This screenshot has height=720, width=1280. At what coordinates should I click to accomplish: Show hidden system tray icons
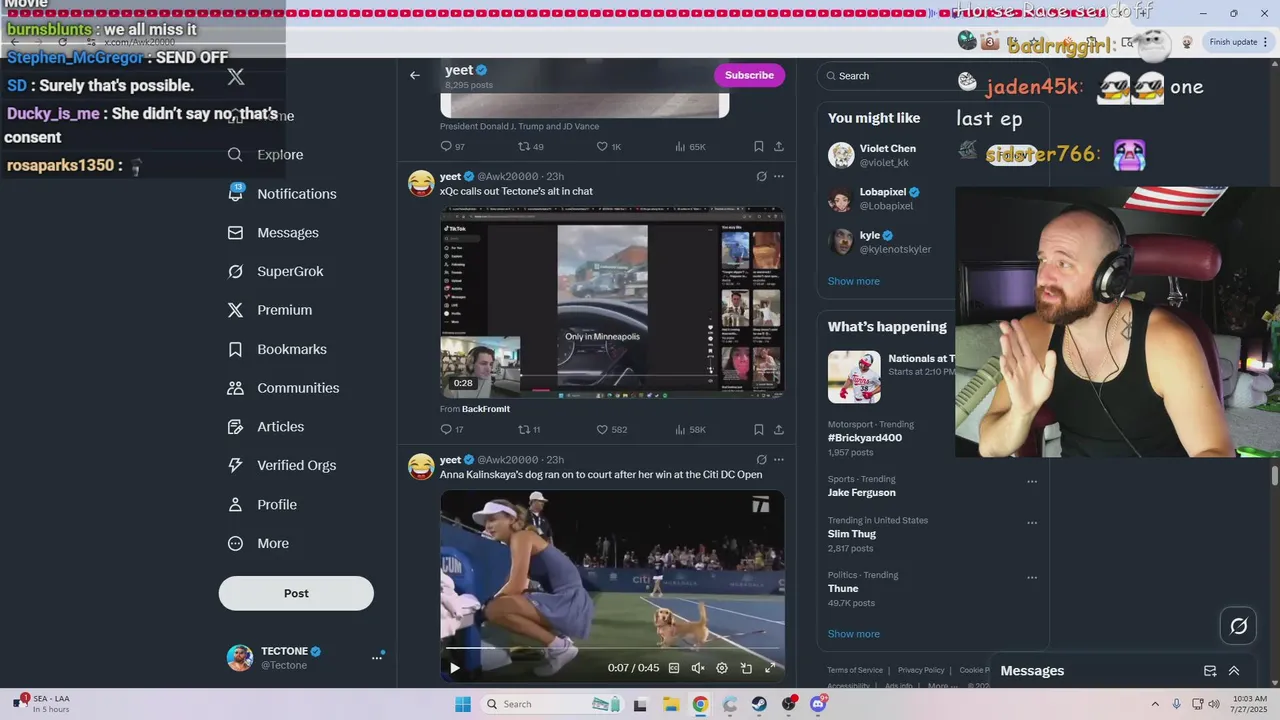[x=1155, y=704]
